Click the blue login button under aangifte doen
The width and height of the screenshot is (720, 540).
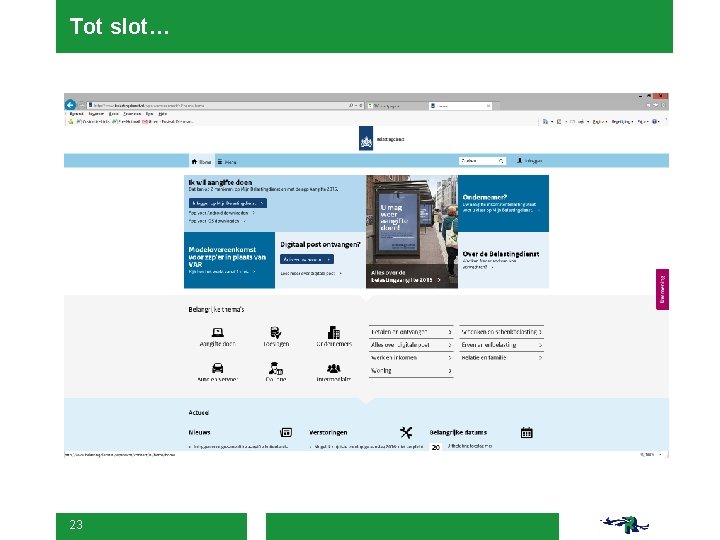(227, 203)
